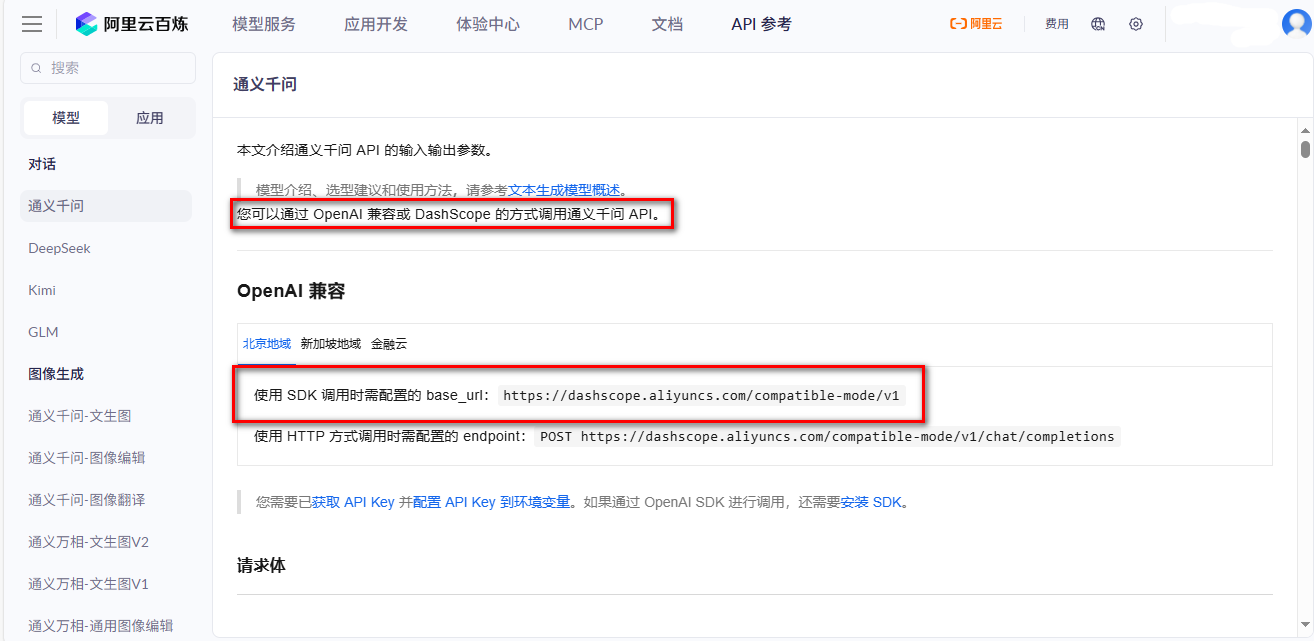Select the 北京地域 tab
1314x641 pixels.
pyautogui.click(x=266, y=343)
